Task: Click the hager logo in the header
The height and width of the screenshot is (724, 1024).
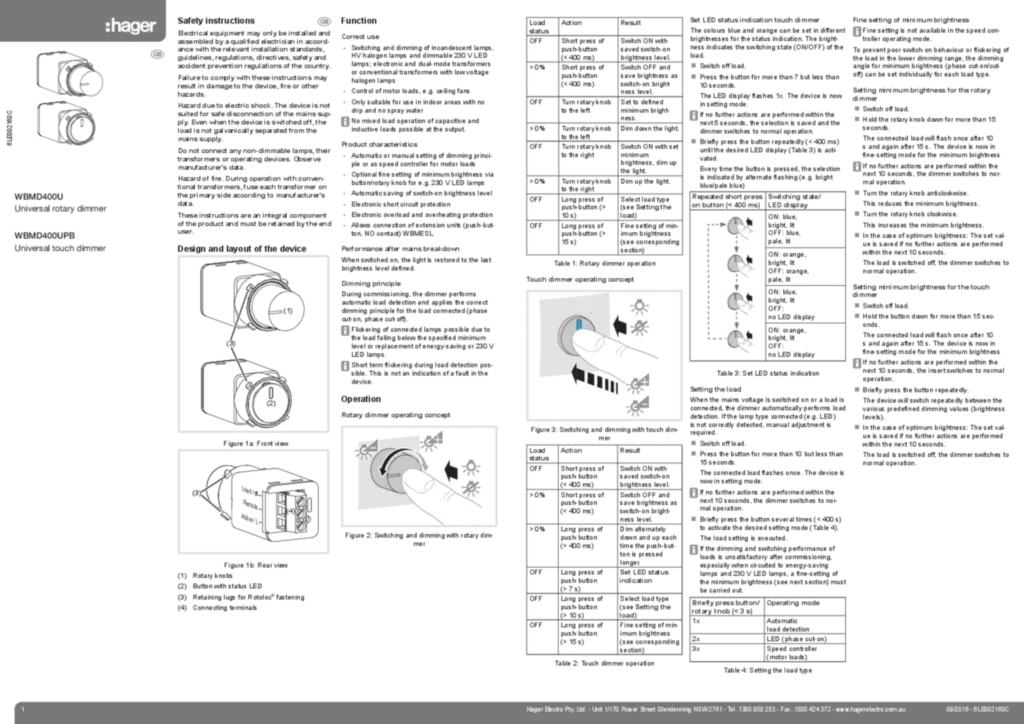Action: pos(130,26)
